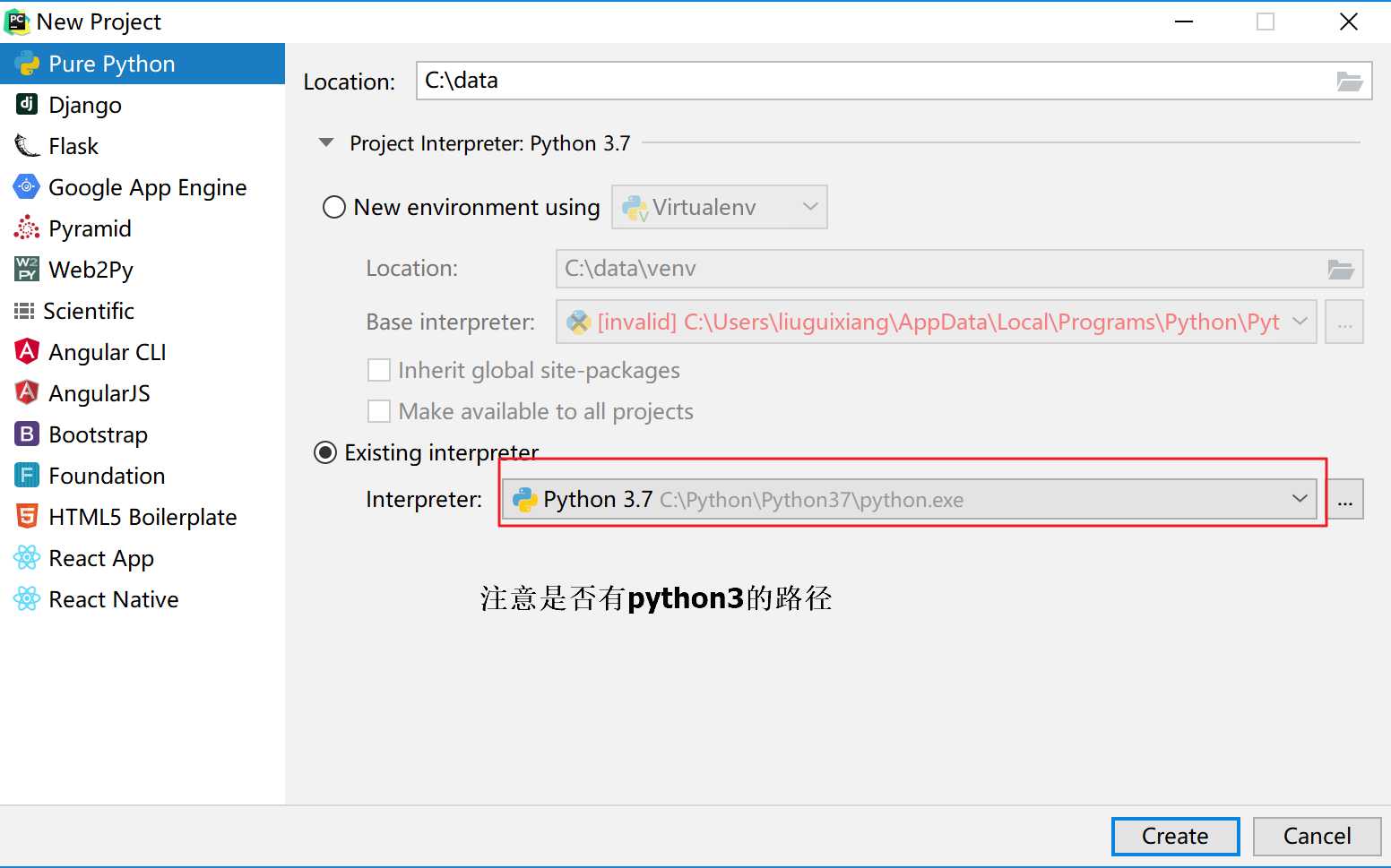
Task: Select the Django project type
Action: pos(143,105)
